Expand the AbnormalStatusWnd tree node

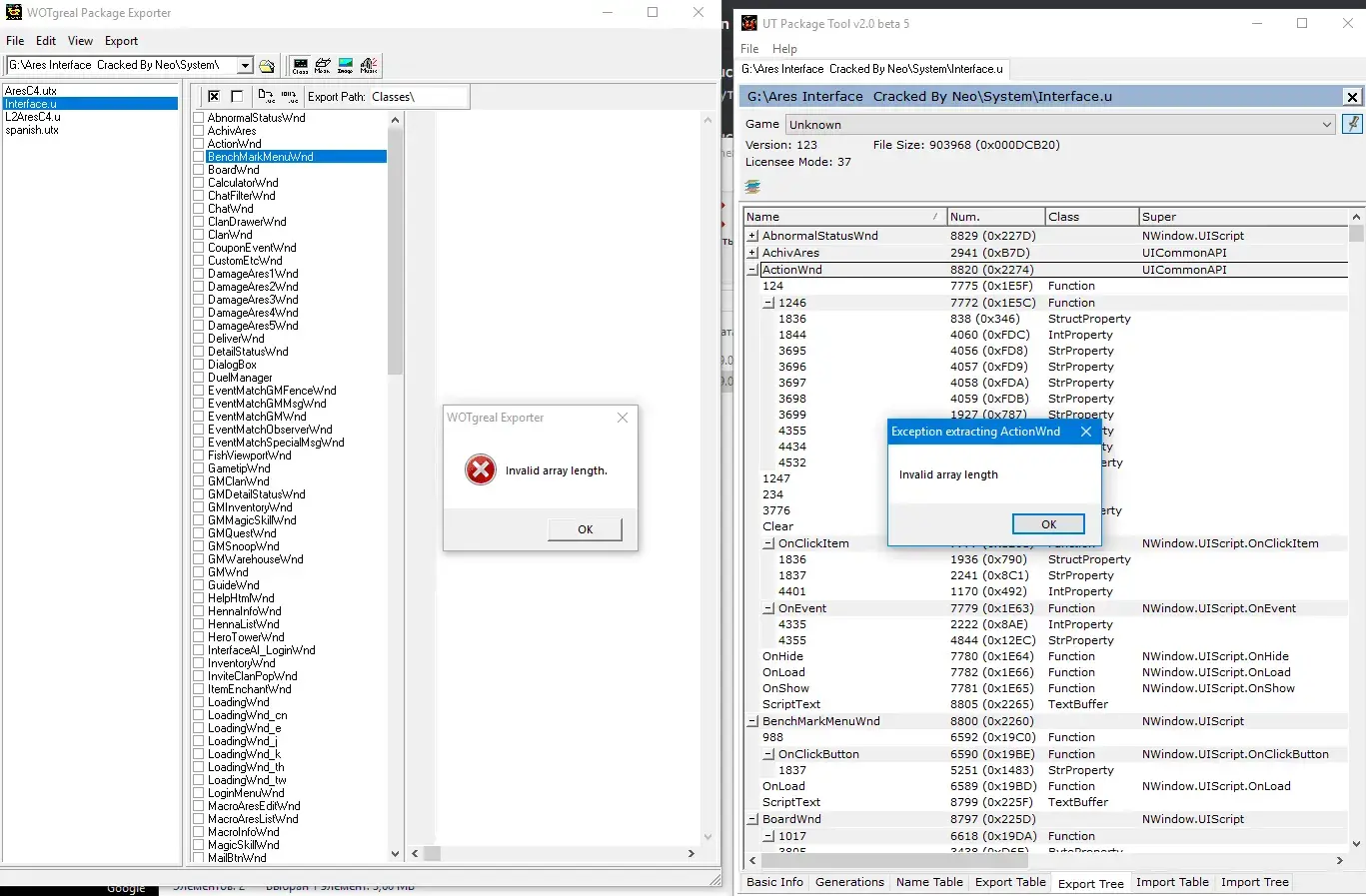(x=752, y=237)
